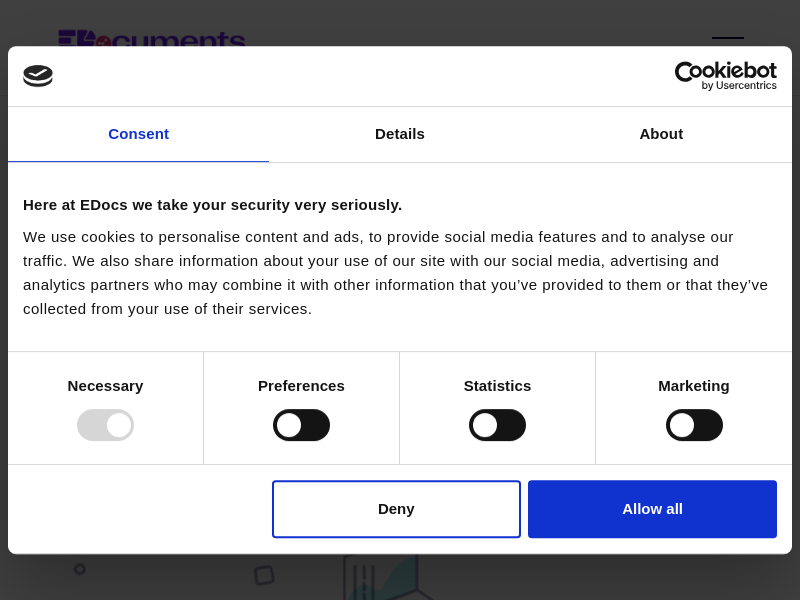Enable the Preferences cookies switch

click(301, 425)
